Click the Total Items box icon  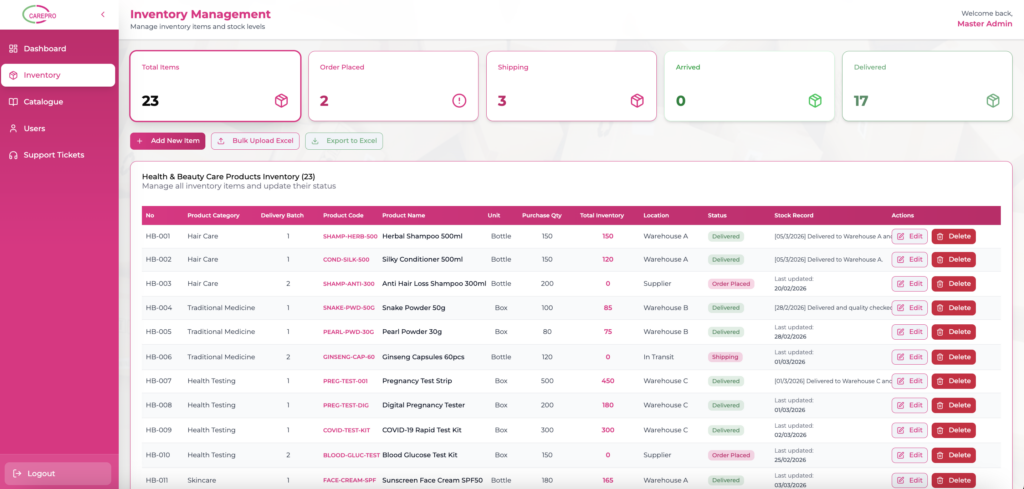click(x=281, y=100)
